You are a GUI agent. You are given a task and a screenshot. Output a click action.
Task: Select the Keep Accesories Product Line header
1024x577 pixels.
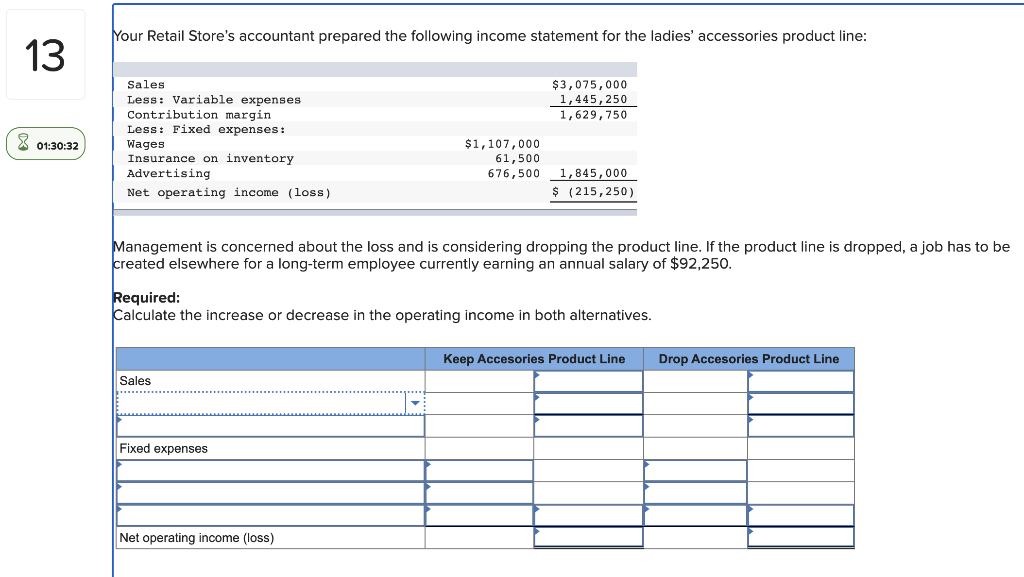coord(535,359)
